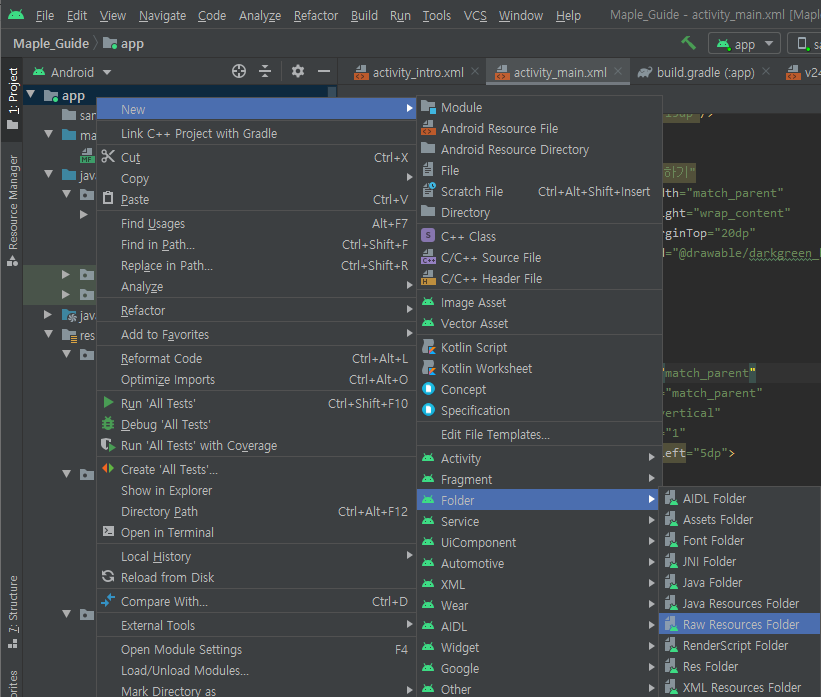
Task: Click the Image Asset android icon
Action: click(x=428, y=302)
